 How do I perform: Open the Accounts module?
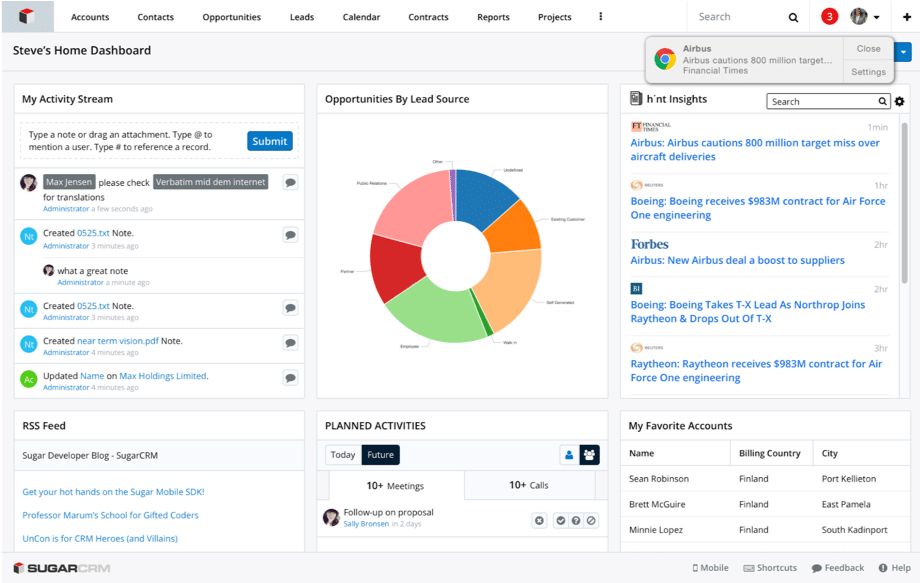90,17
